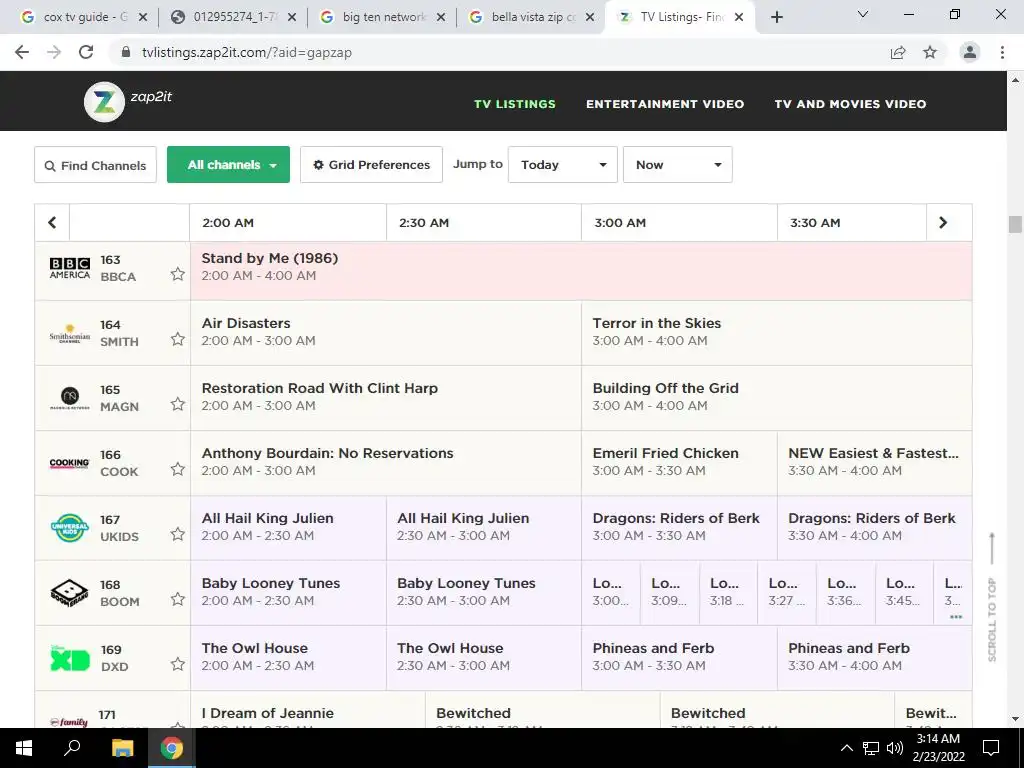Open taskbar clock showing 3:14 AM
1024x768 pixels.
[938, 748]
